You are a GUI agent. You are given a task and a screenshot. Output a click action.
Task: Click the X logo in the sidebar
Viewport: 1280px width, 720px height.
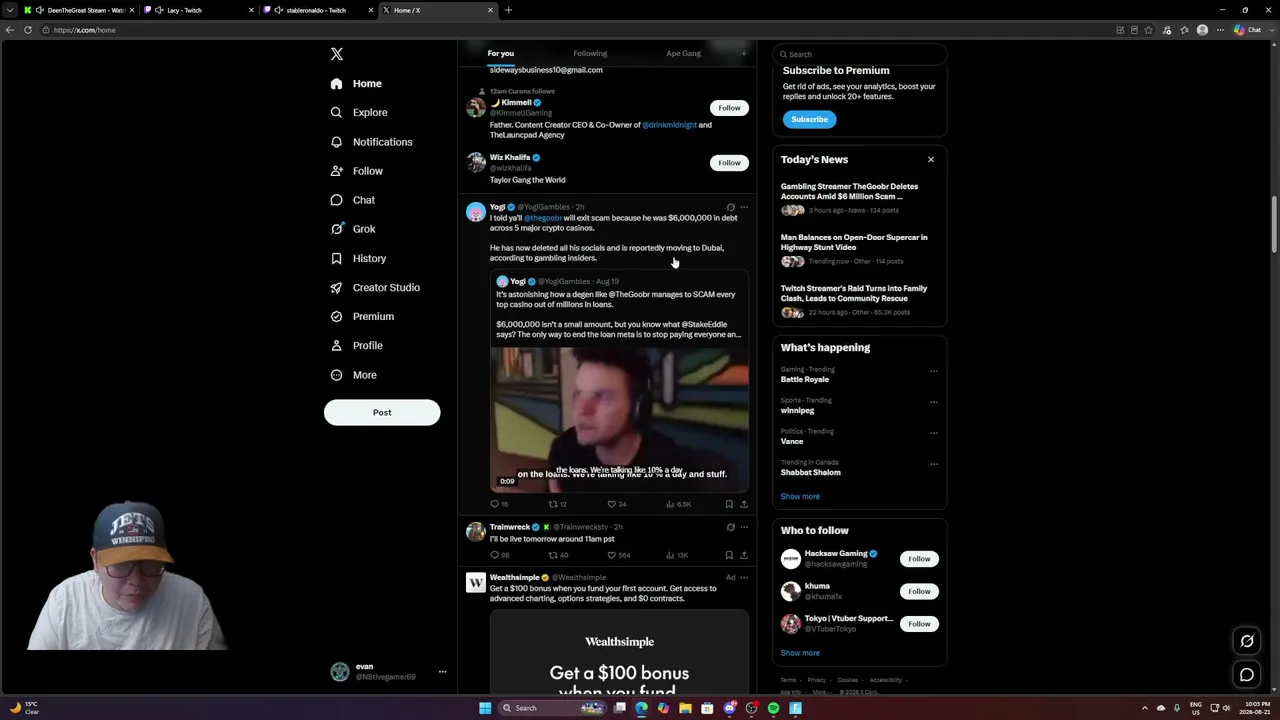point(337,54)
